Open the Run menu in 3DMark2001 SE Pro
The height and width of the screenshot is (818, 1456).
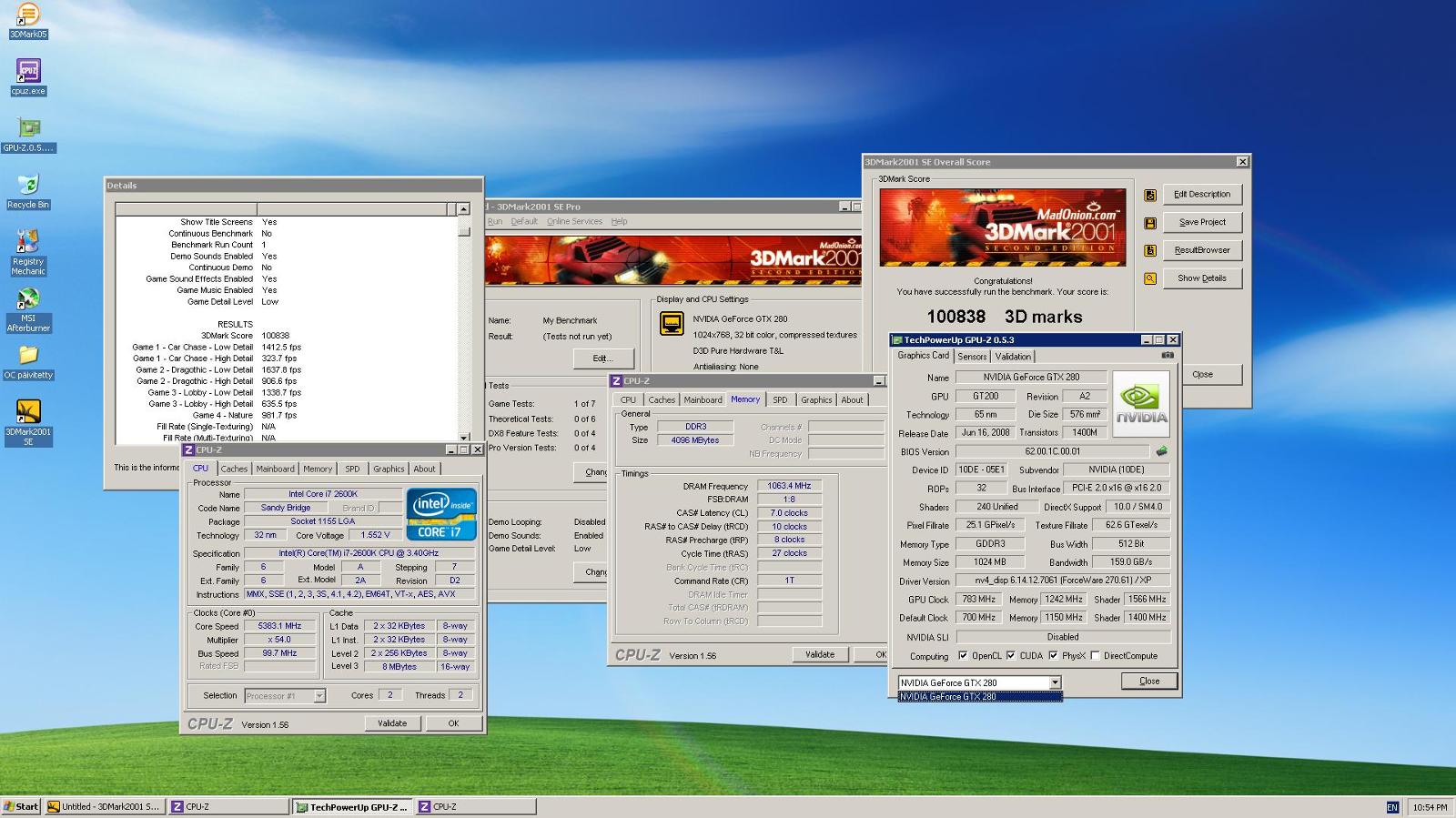tap(494, 221)
